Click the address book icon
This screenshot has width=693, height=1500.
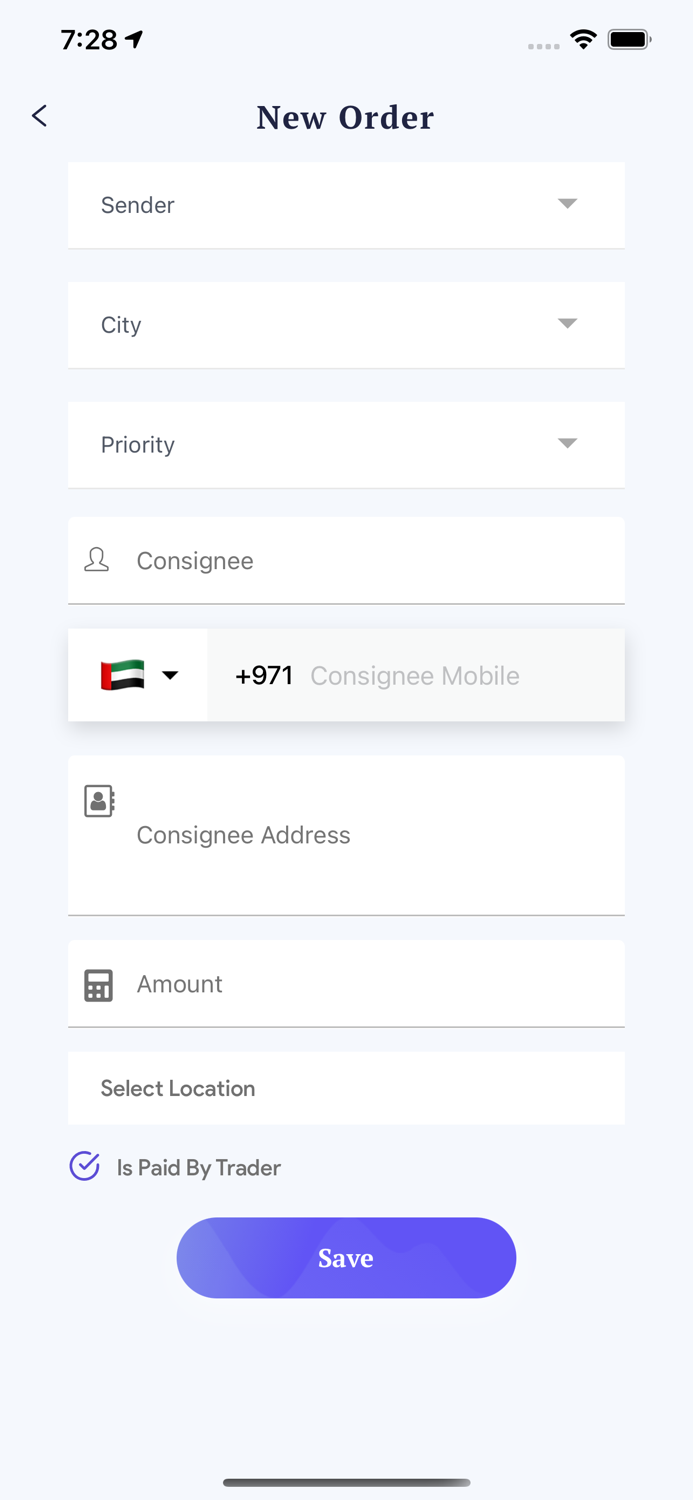pyautogui.click(x=99, y=801)
